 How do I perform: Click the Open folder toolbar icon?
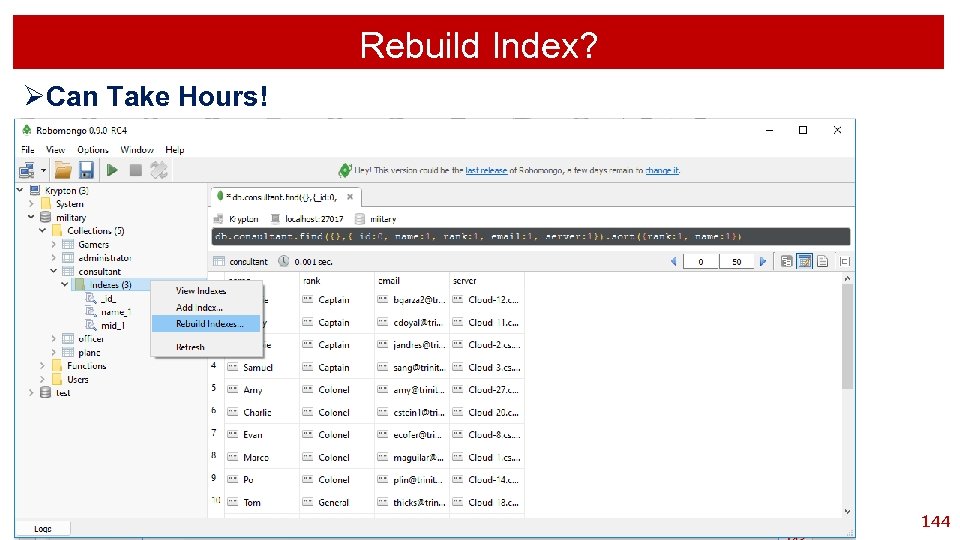tap(63, 170)
